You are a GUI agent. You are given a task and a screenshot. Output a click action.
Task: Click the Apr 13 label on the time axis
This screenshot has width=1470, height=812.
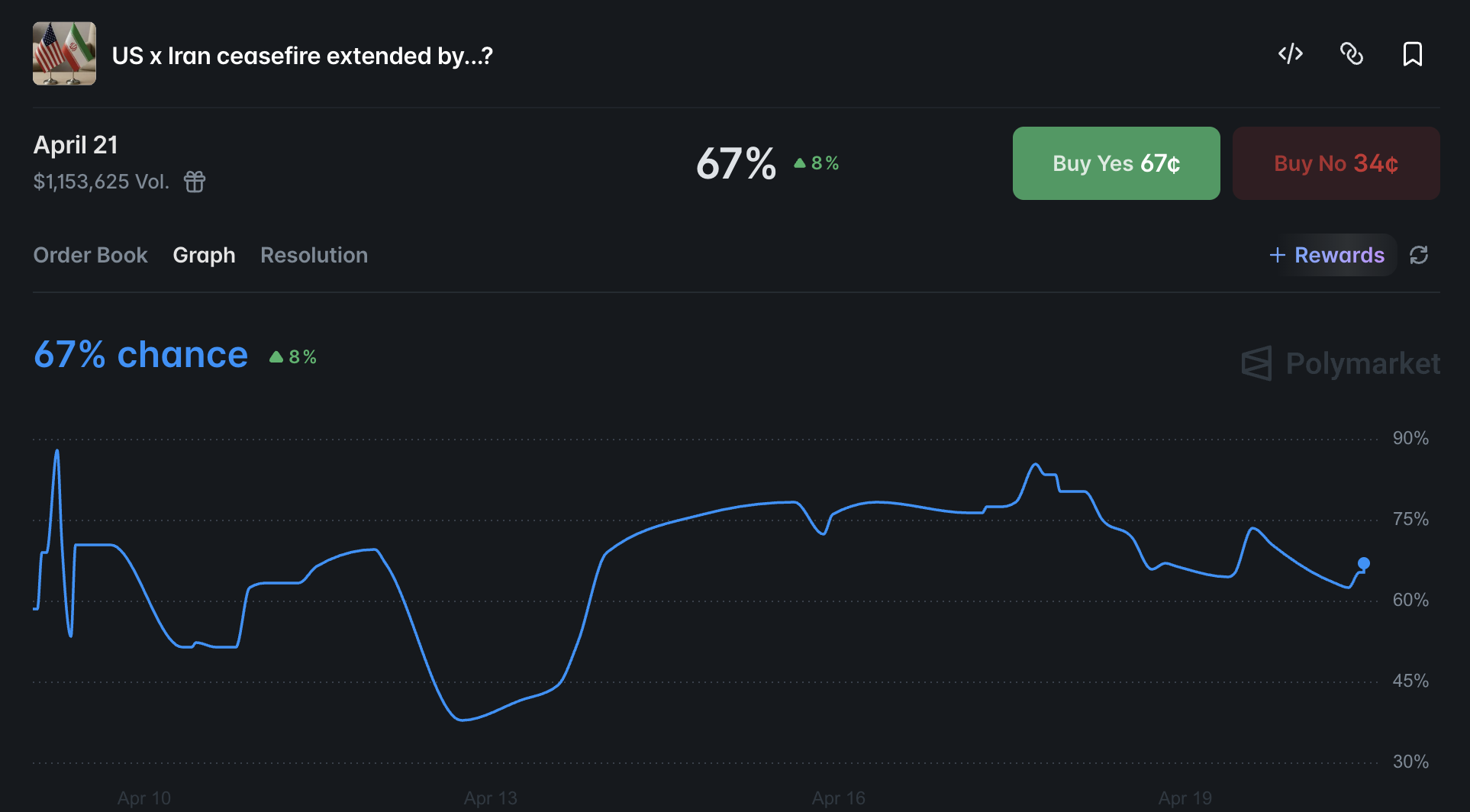pos(490,797)
